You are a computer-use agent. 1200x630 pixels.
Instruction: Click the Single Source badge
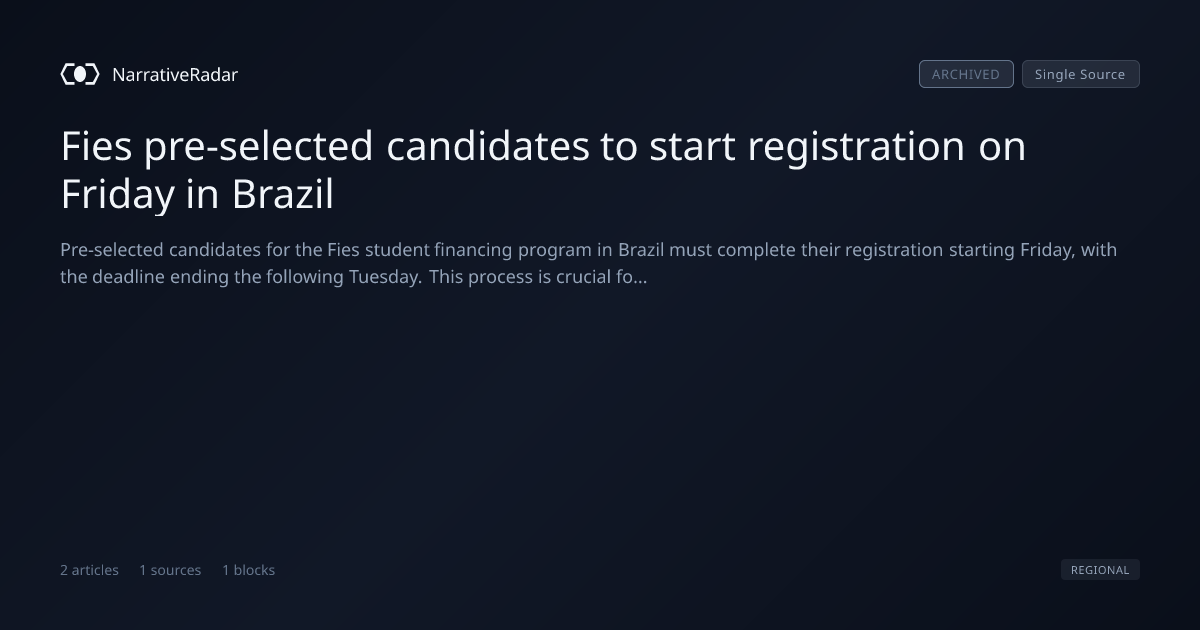pyautogui.click(x=1080, y=74)
